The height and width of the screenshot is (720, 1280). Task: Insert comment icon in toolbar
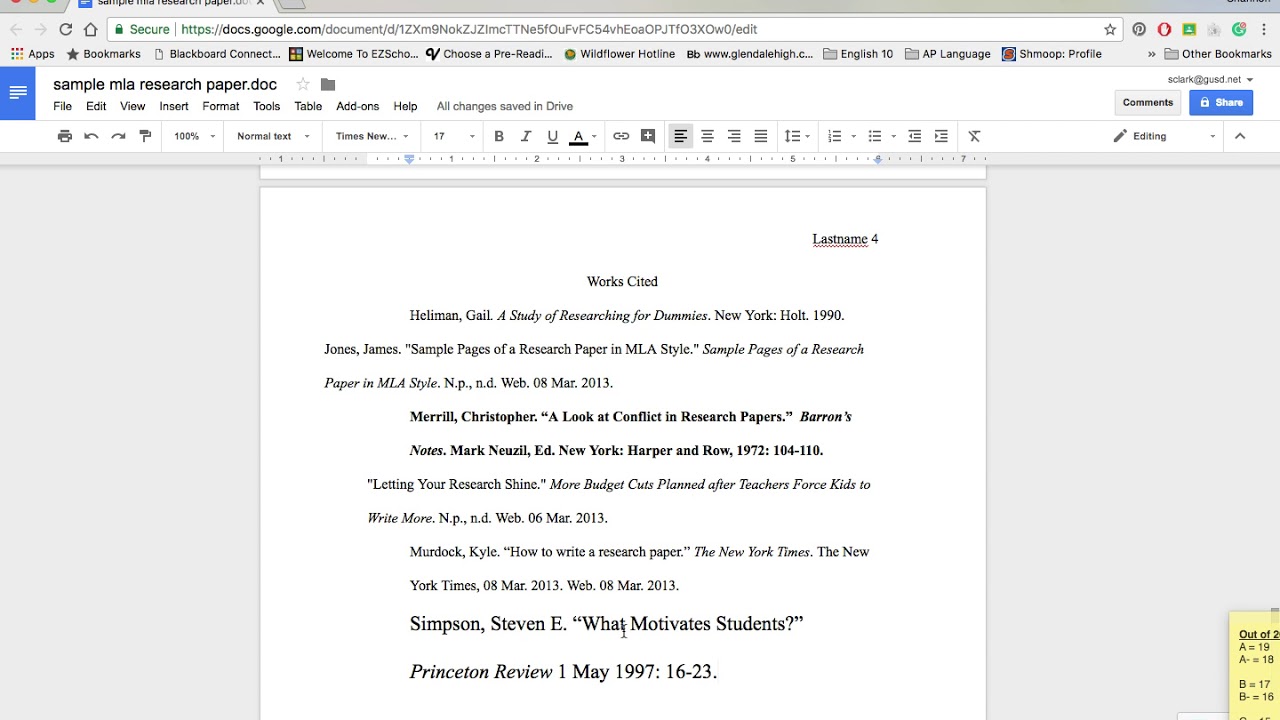point(648,136)
